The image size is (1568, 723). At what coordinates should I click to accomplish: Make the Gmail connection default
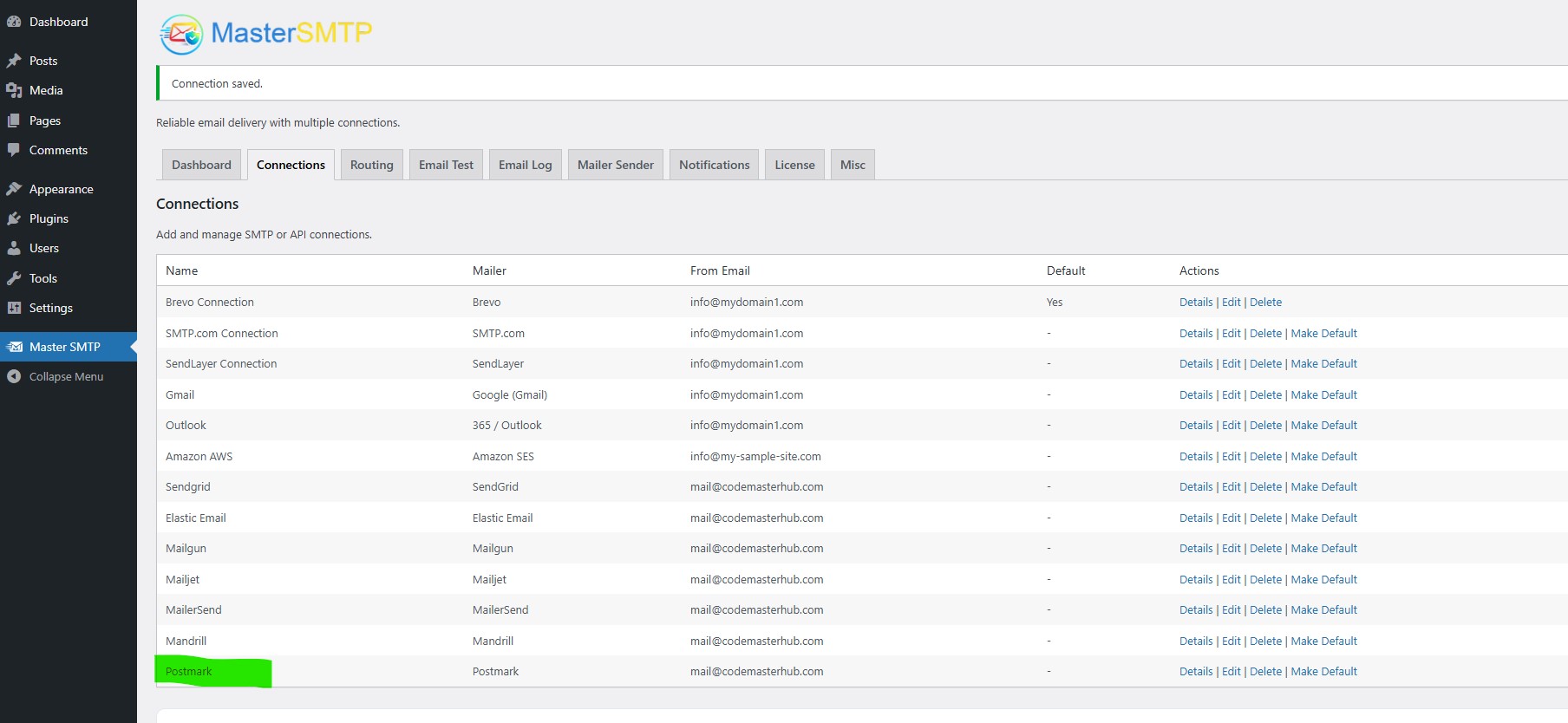(1323, 394)
